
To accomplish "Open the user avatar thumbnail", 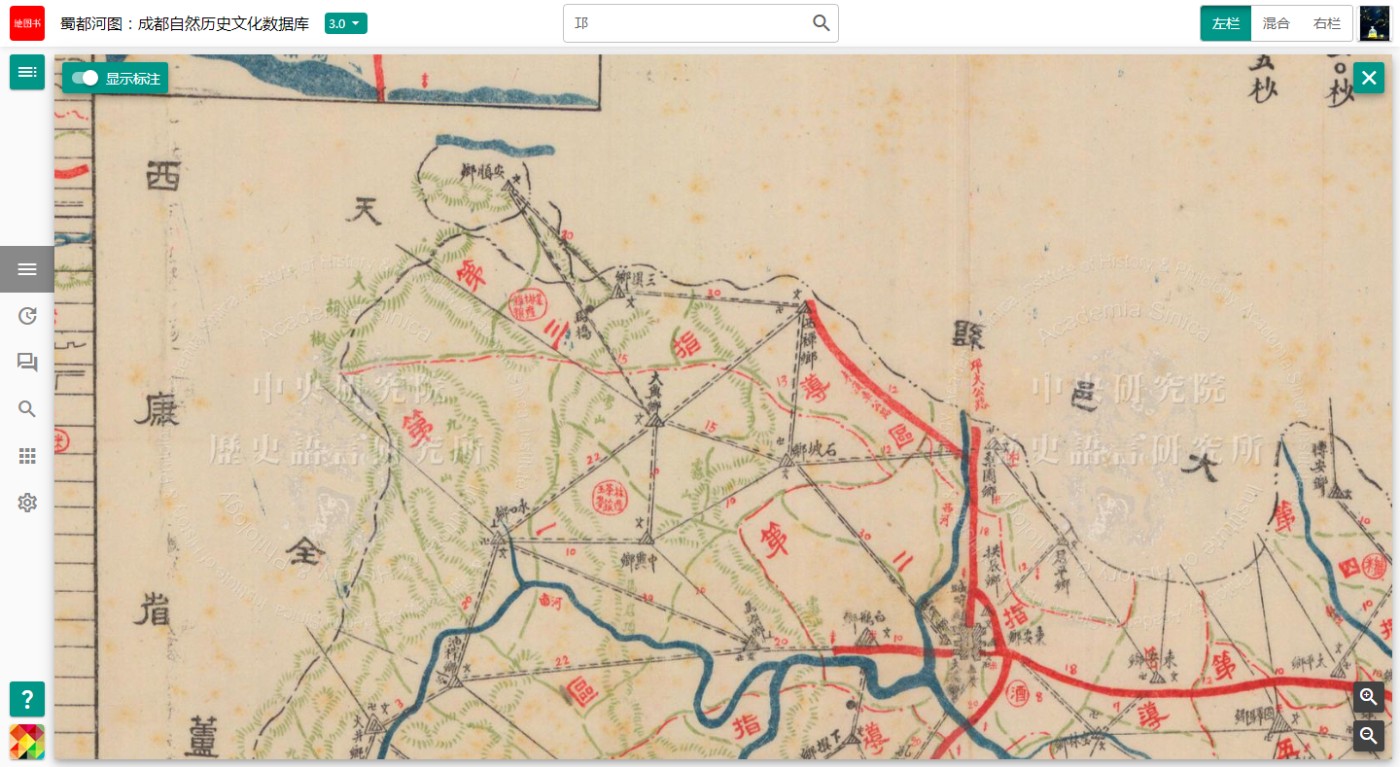I will click(x=1375, y=23).
